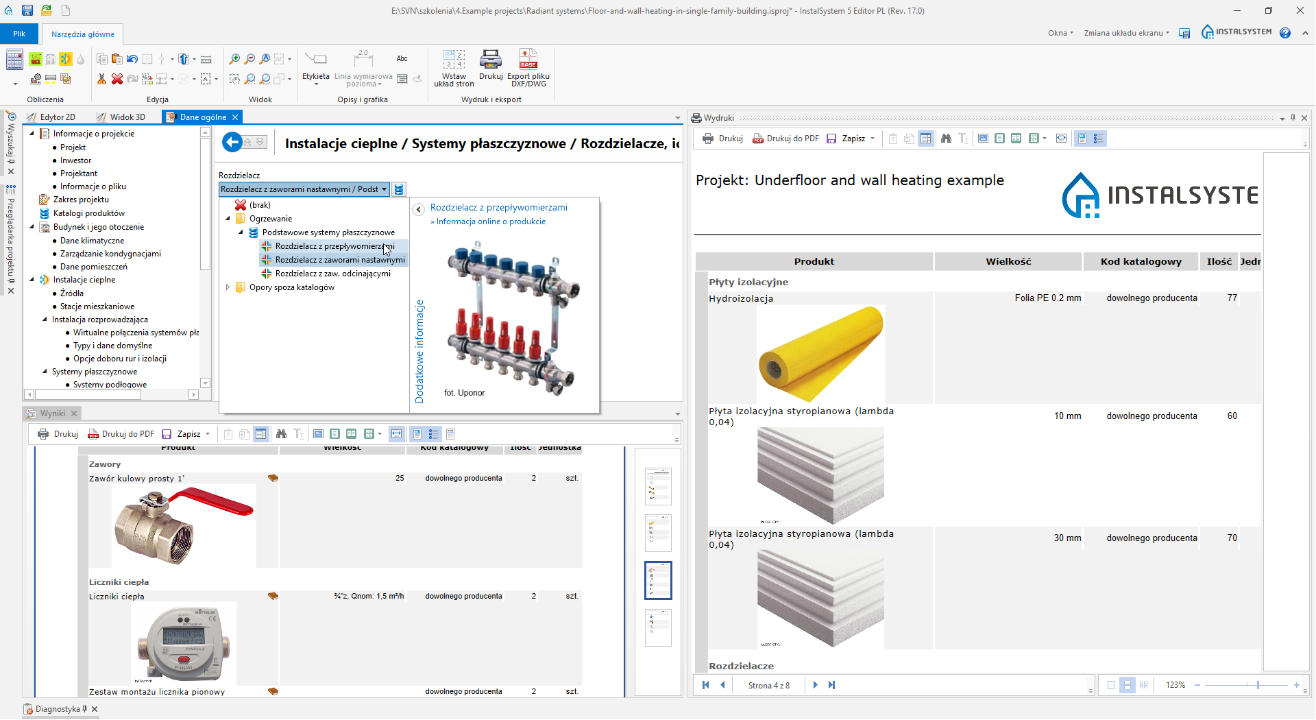Go to previous page in Wydruki
This screenshot has width=1316, height=720.
click(722, 685)
